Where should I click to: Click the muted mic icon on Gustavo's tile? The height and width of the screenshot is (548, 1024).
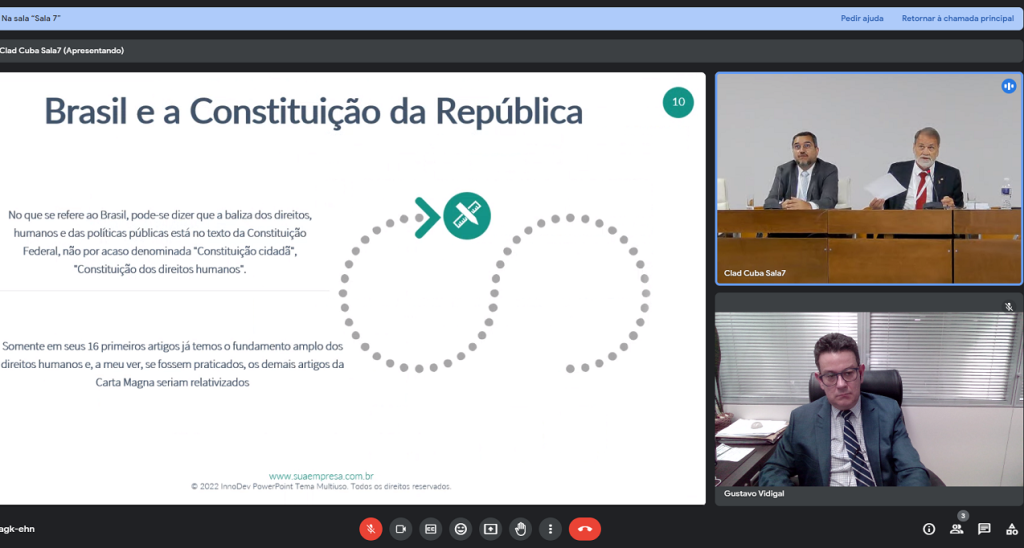(x=1009, y=306)
